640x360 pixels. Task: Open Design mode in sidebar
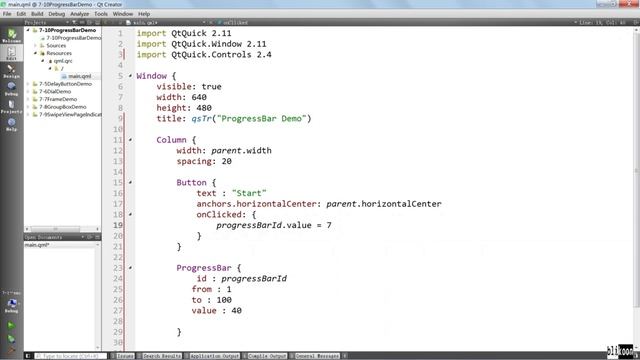click(11, 71)
